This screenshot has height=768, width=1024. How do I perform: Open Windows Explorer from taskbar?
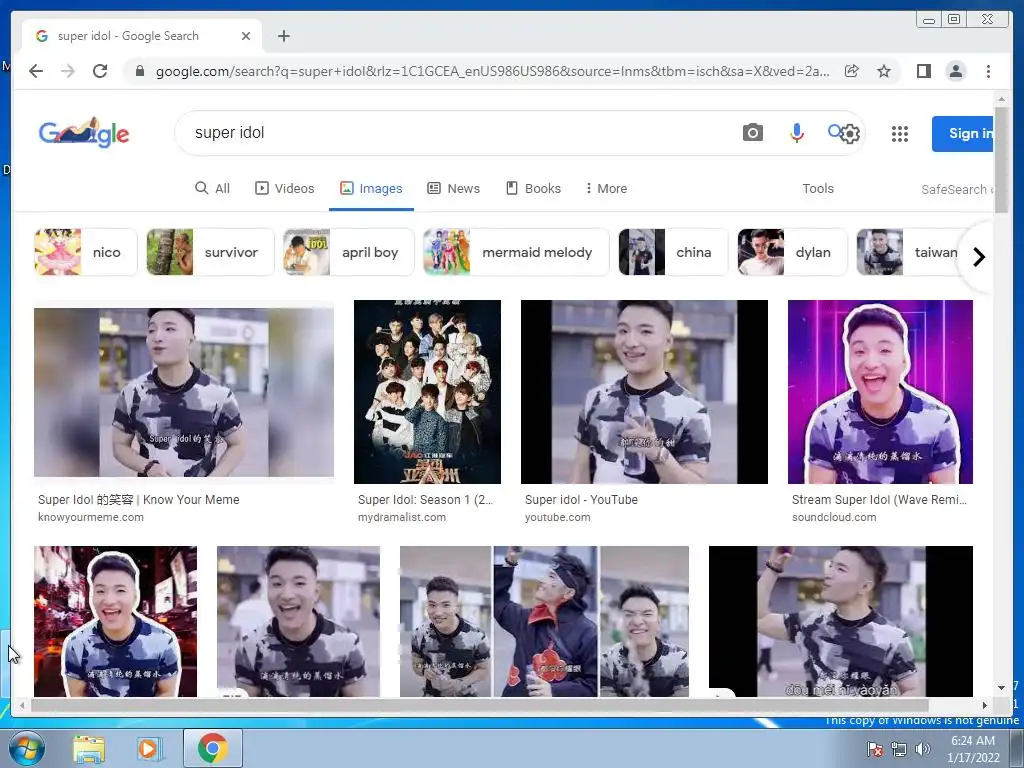(x=89, y=748)
